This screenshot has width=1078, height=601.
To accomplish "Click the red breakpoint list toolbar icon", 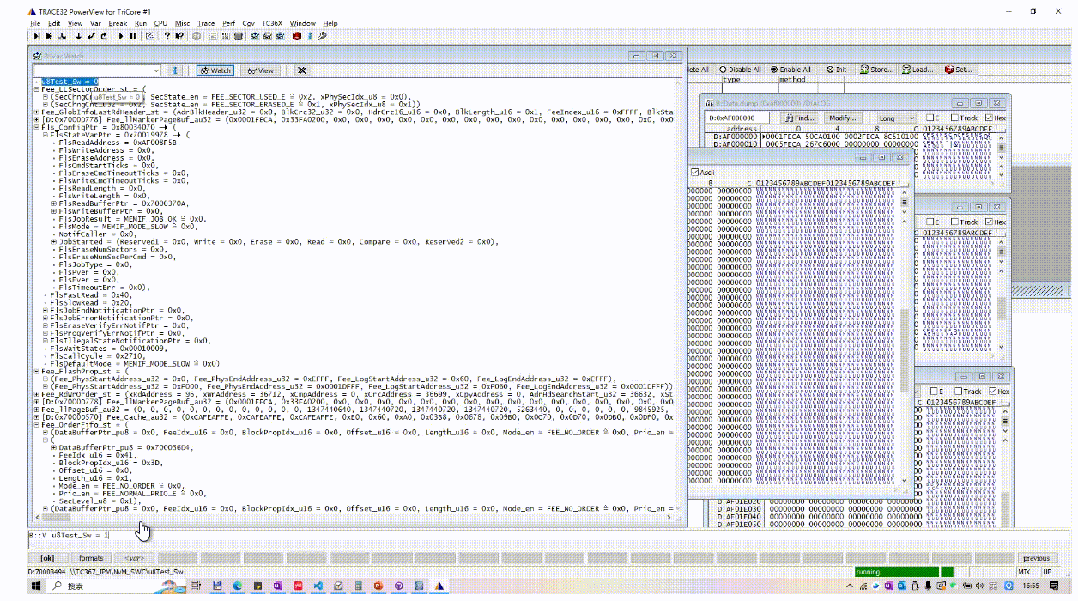I will pyautogui.click(x=297, y=36).
